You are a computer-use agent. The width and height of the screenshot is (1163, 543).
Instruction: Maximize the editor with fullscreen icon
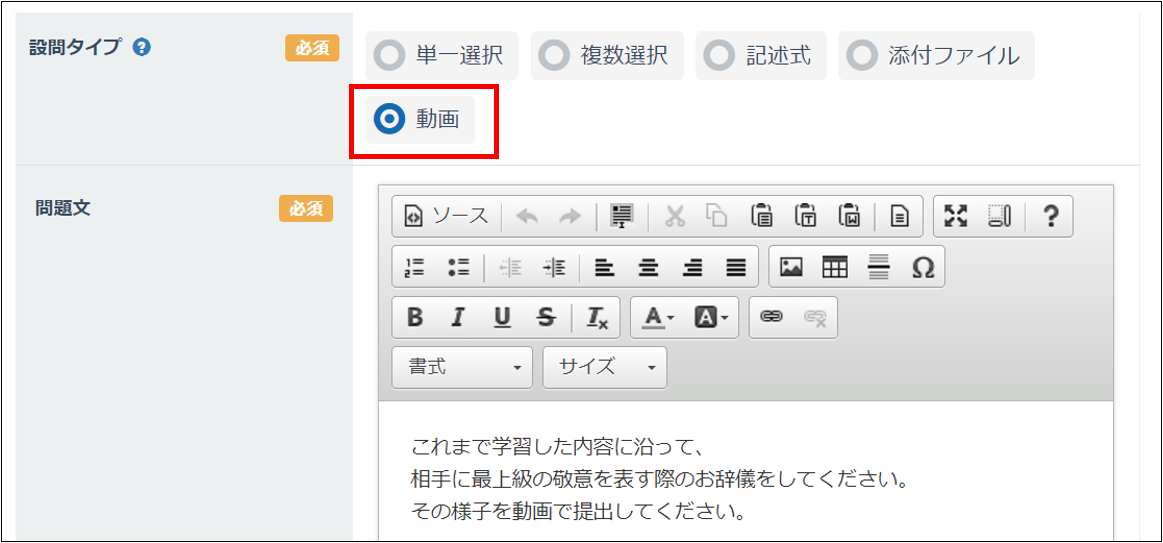pyautogui.click(x=956, y=216)
